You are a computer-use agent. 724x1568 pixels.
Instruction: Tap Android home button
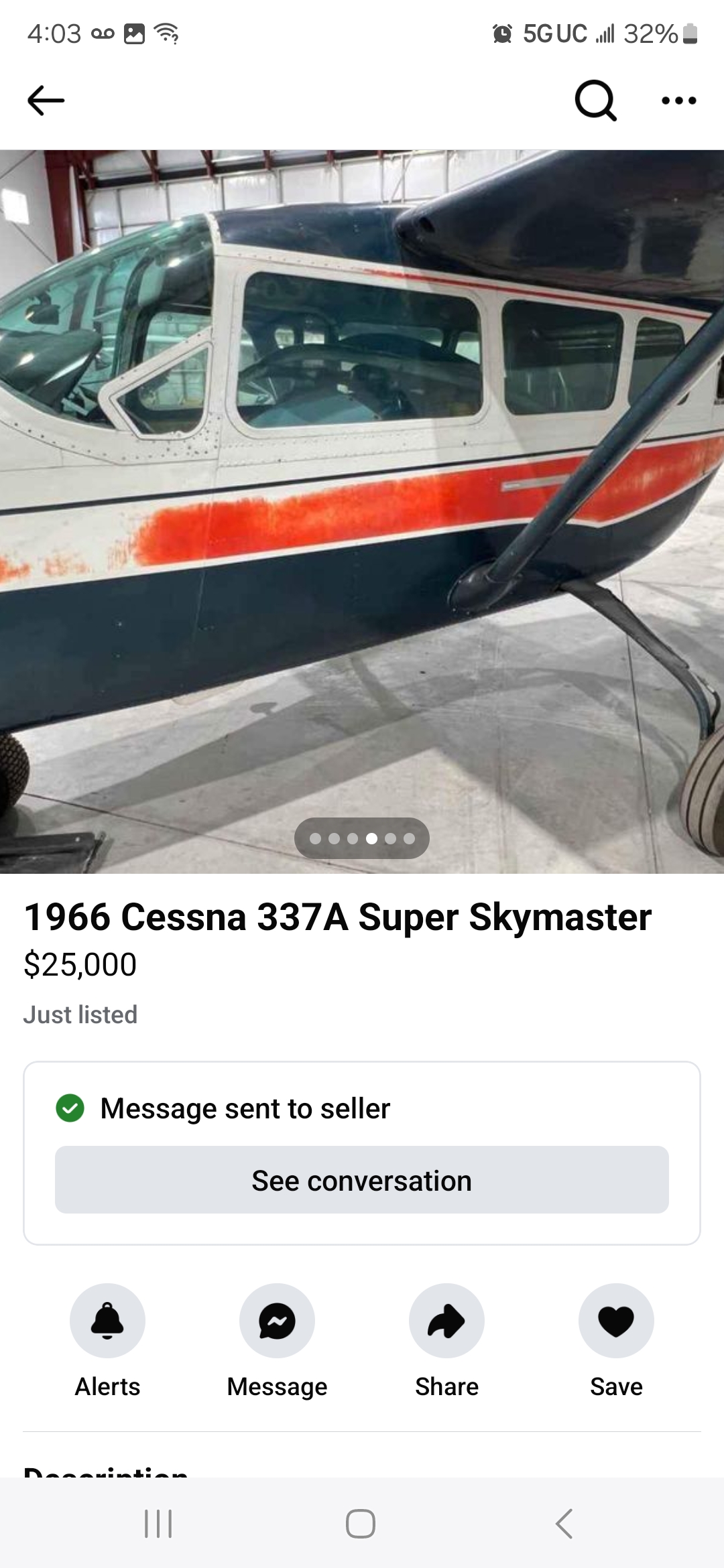[x=361, y=1524]
